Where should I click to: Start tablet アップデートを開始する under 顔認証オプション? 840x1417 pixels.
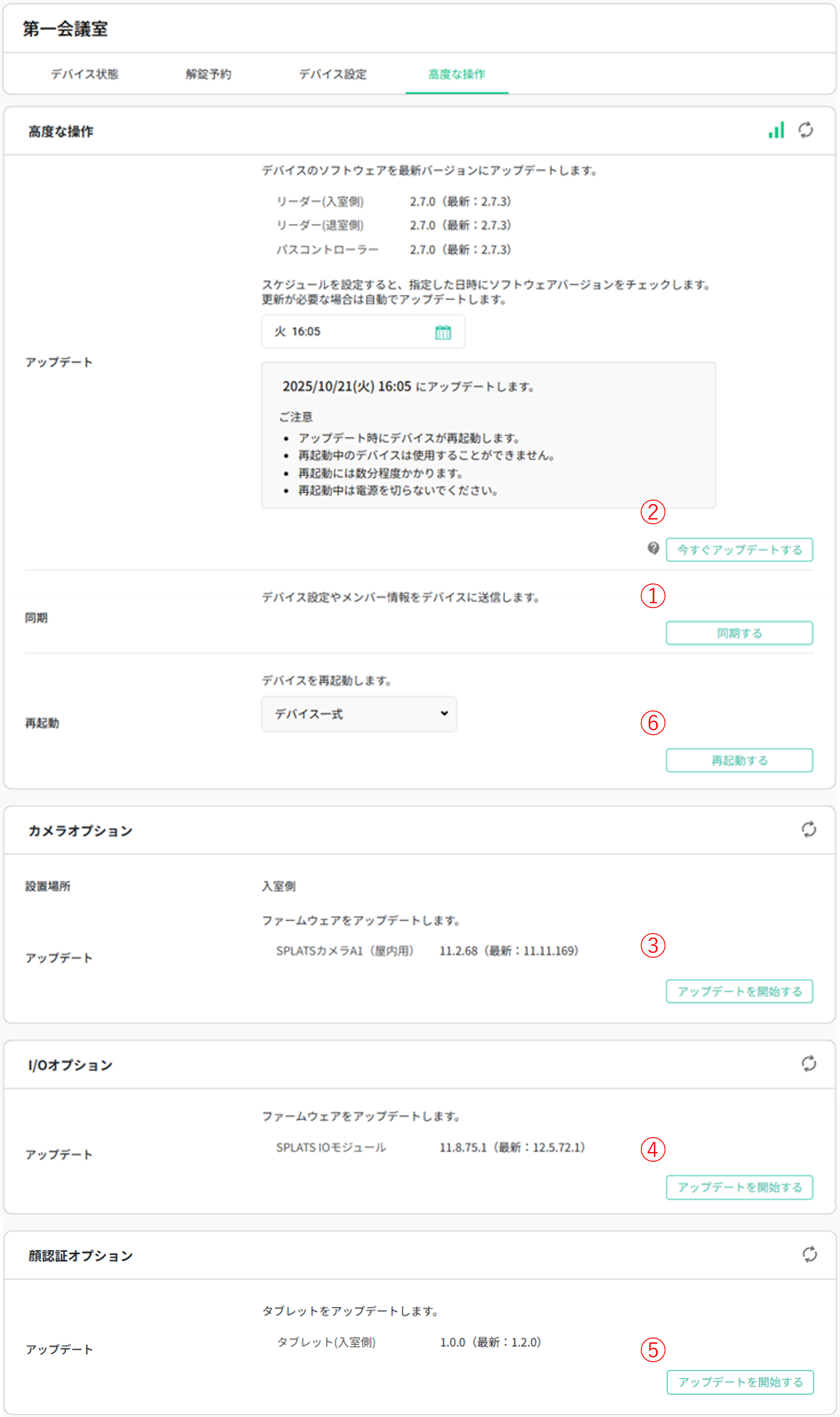740,1382
